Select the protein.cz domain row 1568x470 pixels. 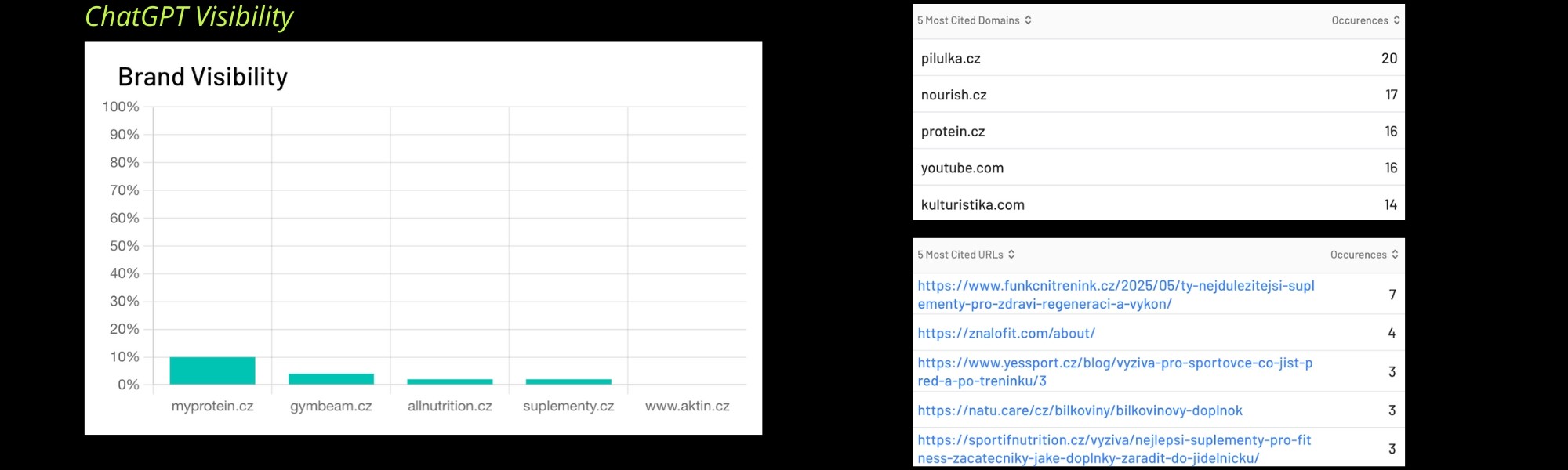coord(1159,132)
